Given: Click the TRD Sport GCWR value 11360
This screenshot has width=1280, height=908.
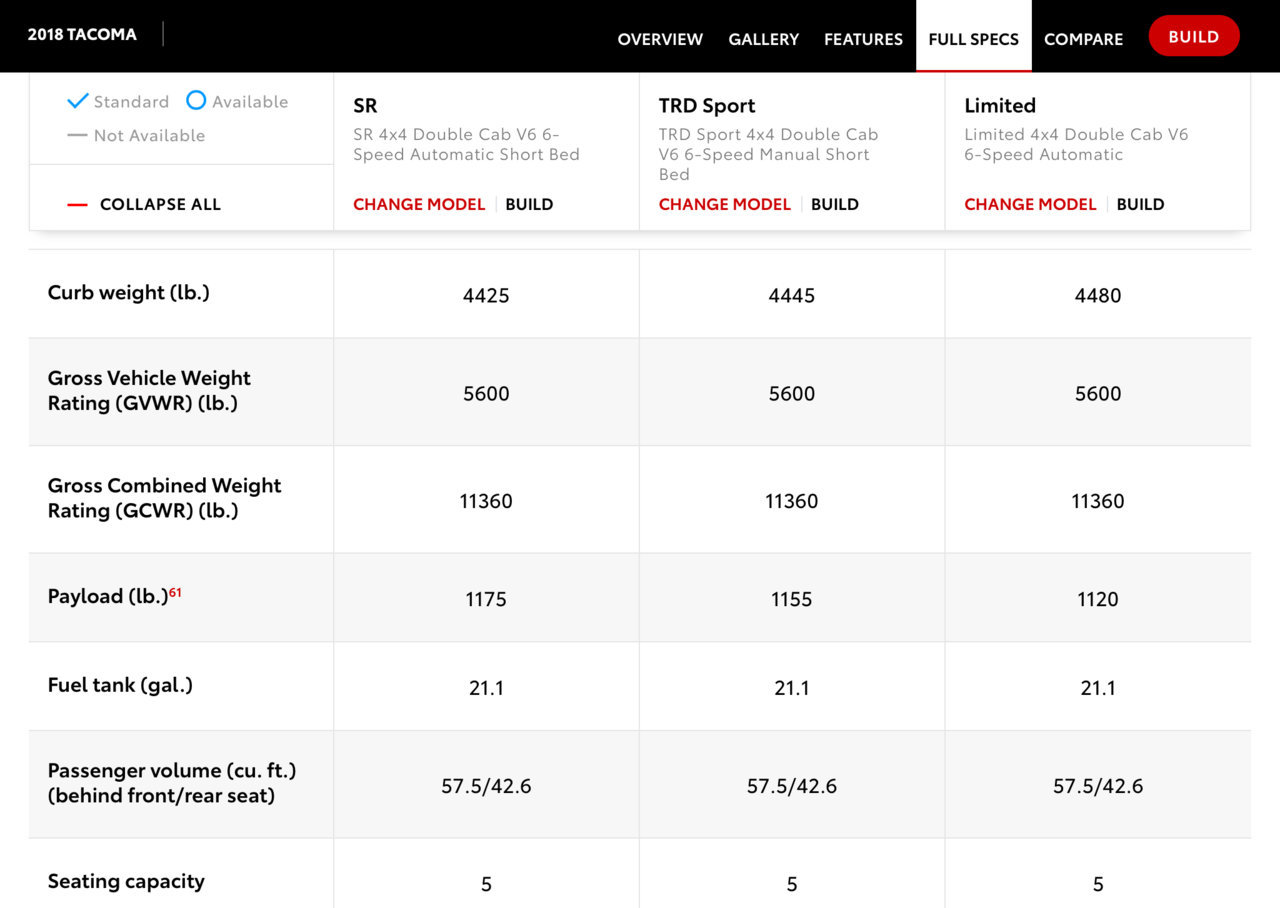Looking at the screenshot, I should pos(792,501).
